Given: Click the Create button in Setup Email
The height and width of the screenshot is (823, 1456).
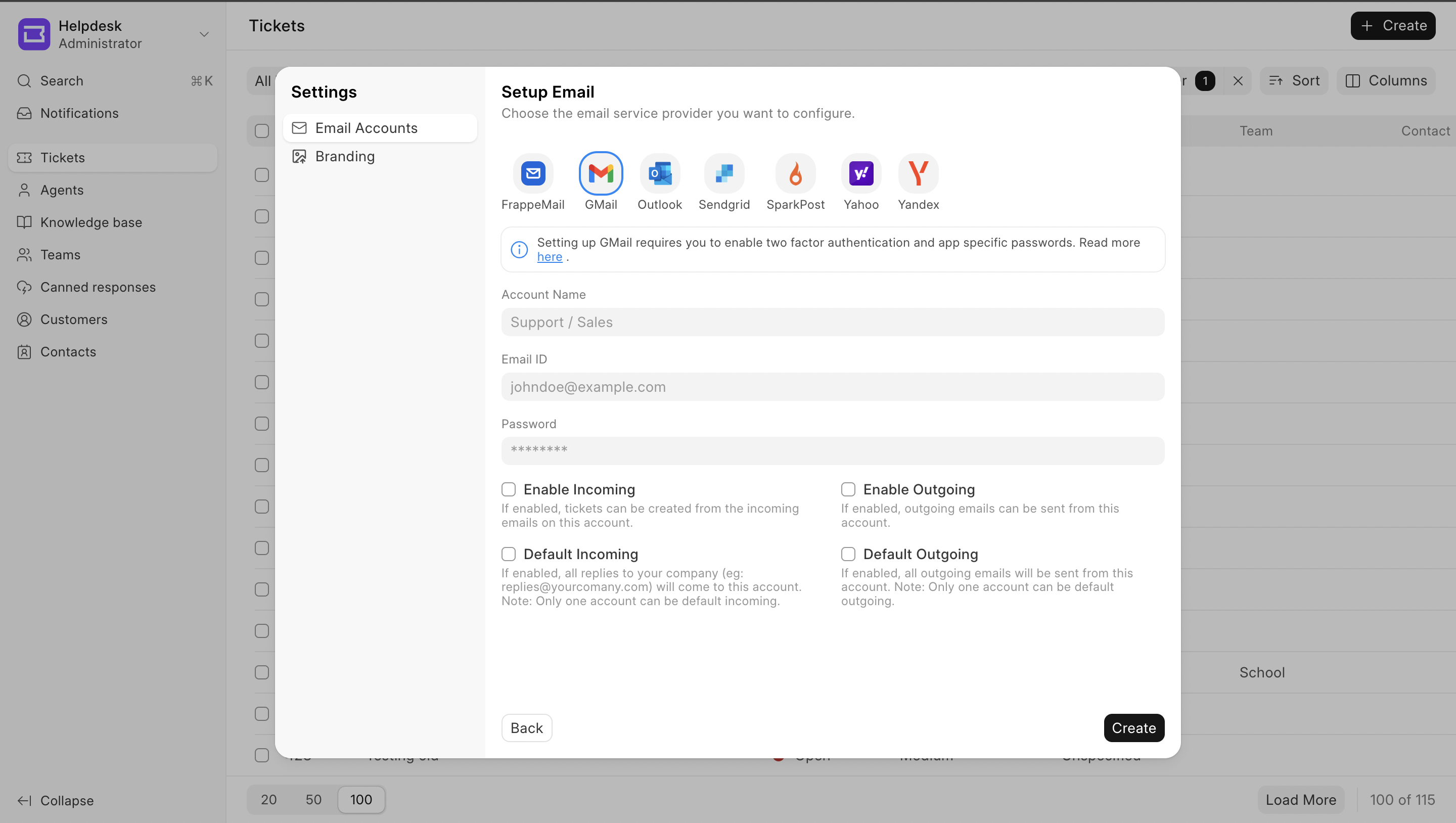Looking at the screenshot, I should (x=1134, y=728).
